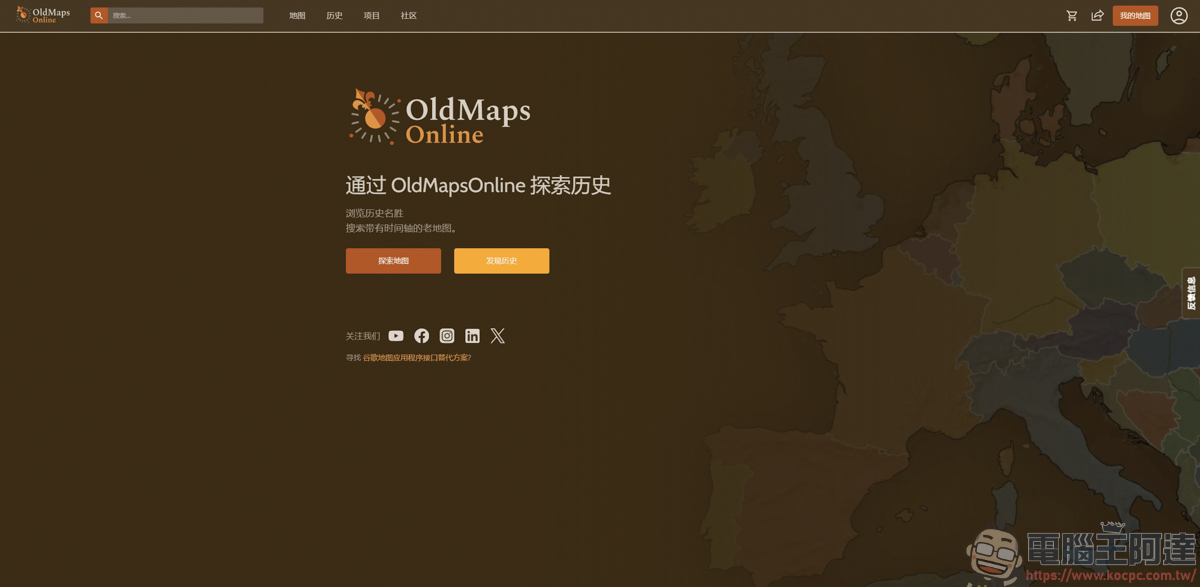Click the 浏览历史名胜 text line
1200x587 pixels.
point(375,213)
